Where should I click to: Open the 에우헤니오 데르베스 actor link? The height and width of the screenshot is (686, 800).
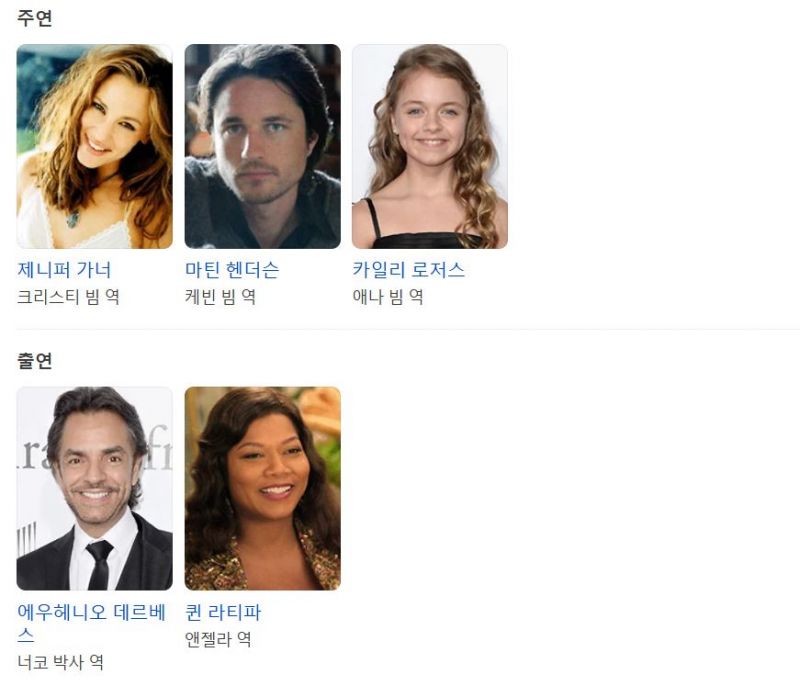click(91, 623)
